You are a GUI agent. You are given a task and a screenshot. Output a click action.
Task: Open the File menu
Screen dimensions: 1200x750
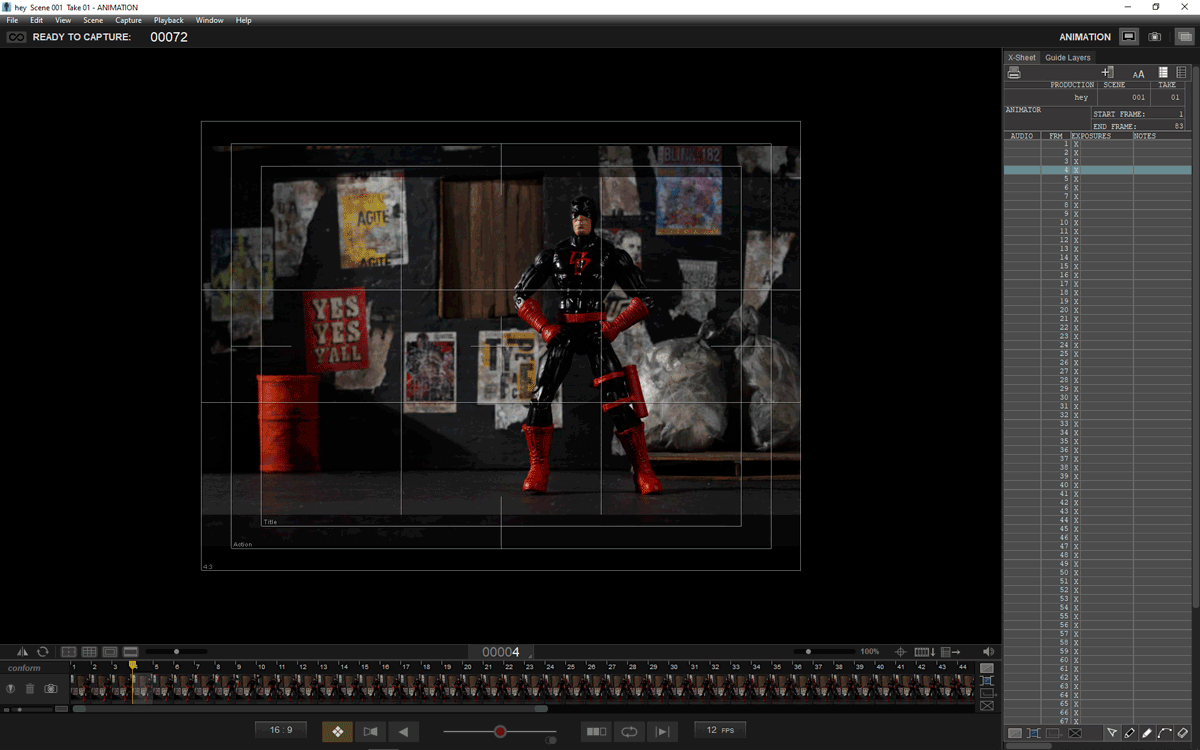coord(12,20)
